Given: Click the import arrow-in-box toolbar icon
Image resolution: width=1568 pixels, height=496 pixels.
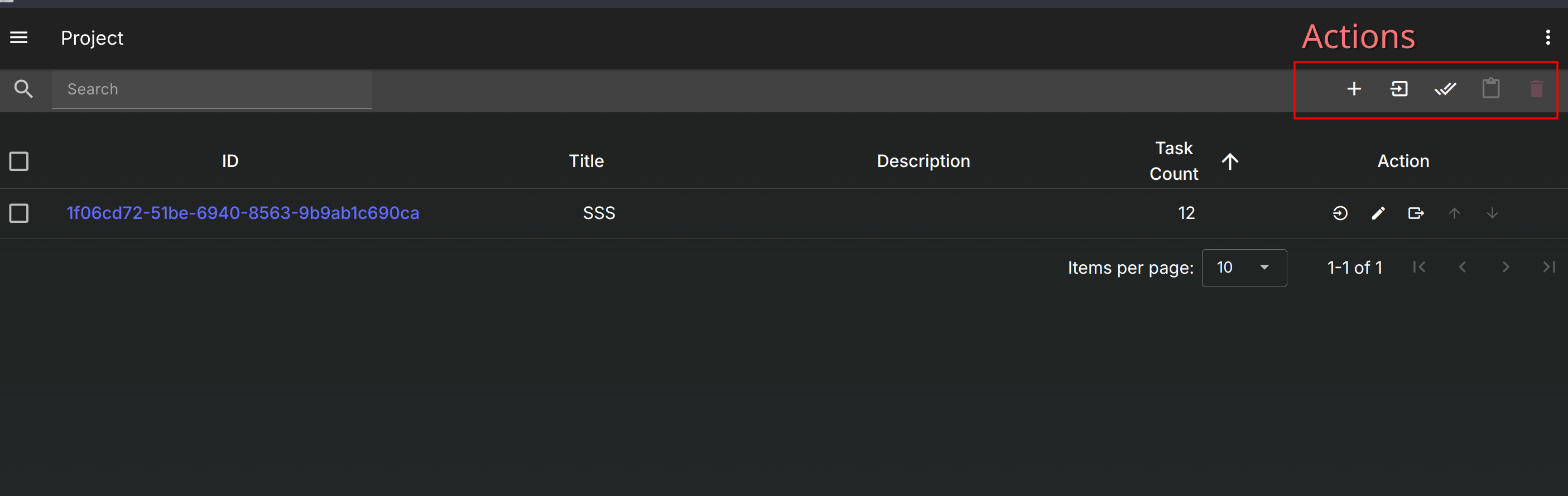Looking at the screenshot, I should [x=1399, y=89].
